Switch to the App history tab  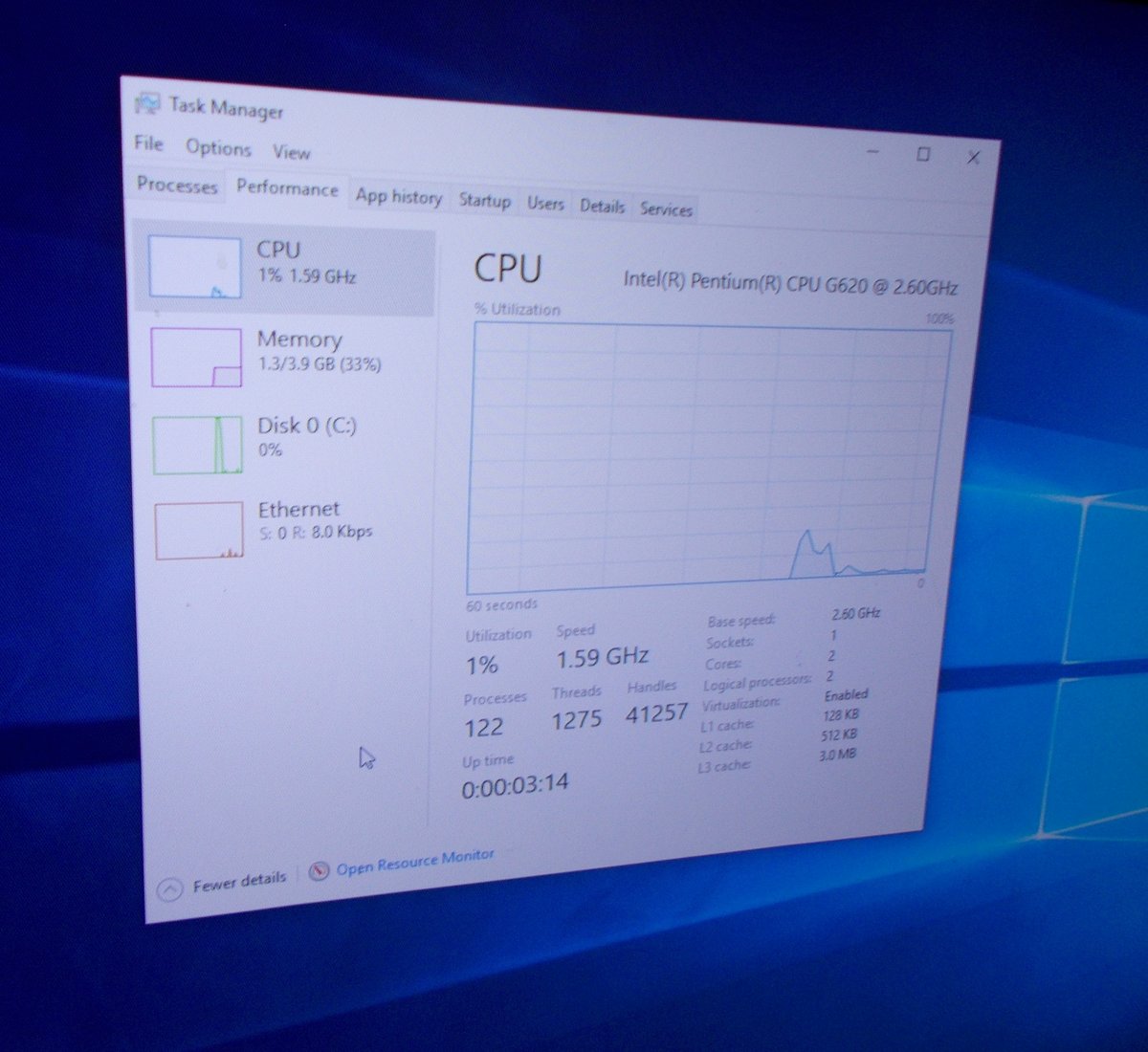[398, 196]
